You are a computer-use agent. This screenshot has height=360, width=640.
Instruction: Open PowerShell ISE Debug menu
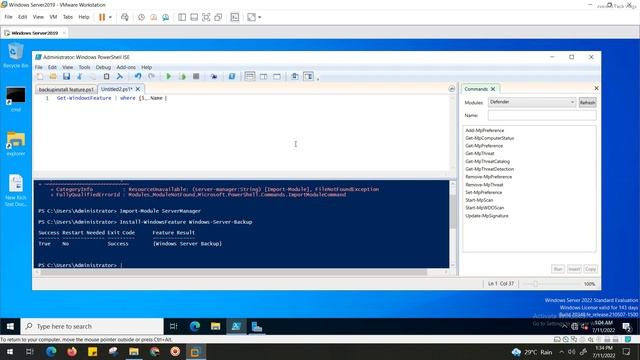click(103, 67)
